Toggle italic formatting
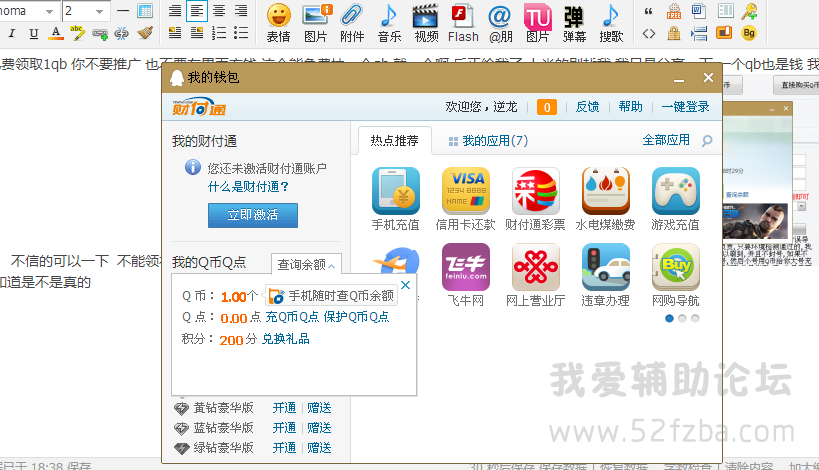 (x=11, y=34)
